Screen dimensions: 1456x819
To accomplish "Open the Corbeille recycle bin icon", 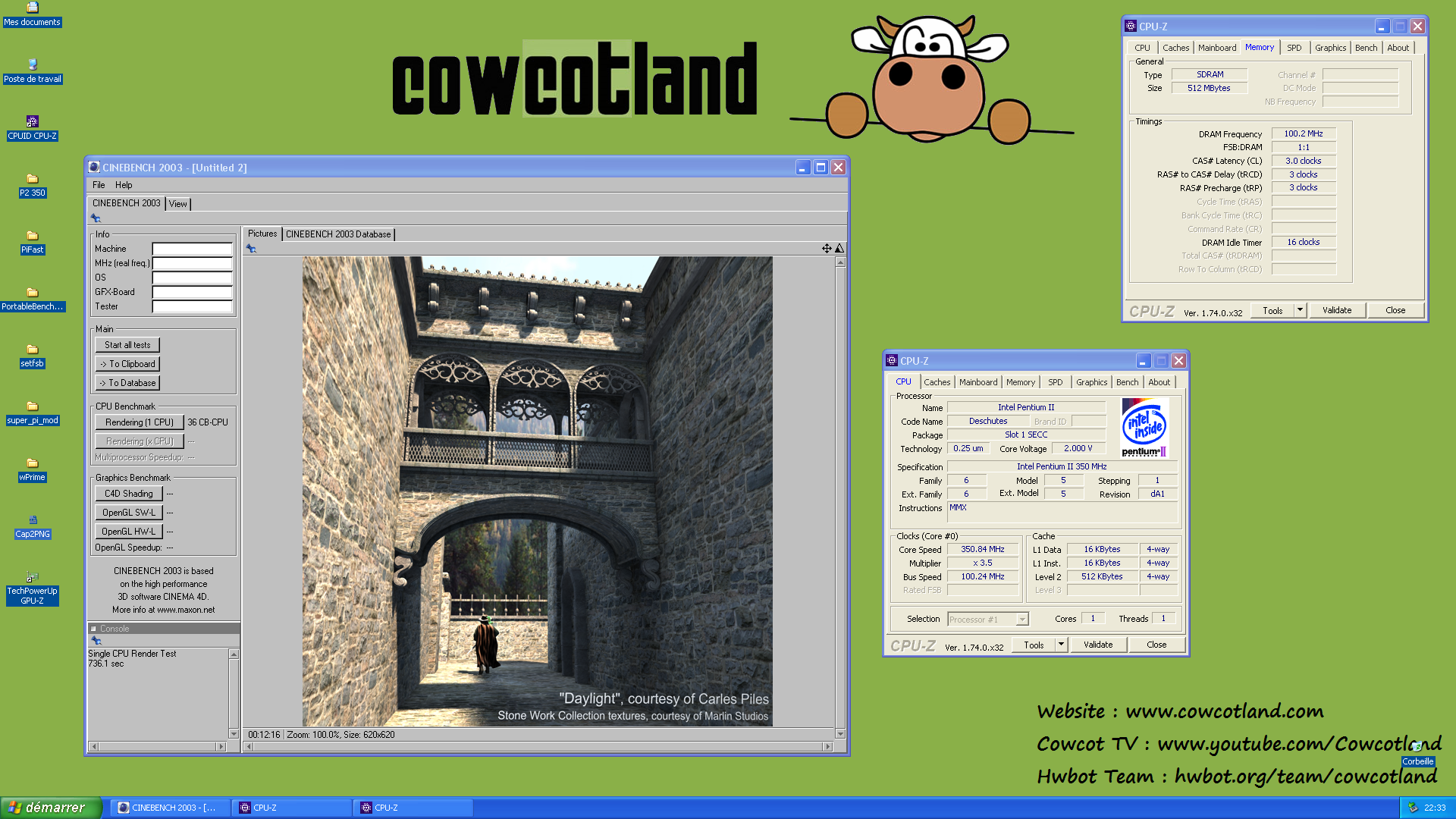I will pos(1417,754).
